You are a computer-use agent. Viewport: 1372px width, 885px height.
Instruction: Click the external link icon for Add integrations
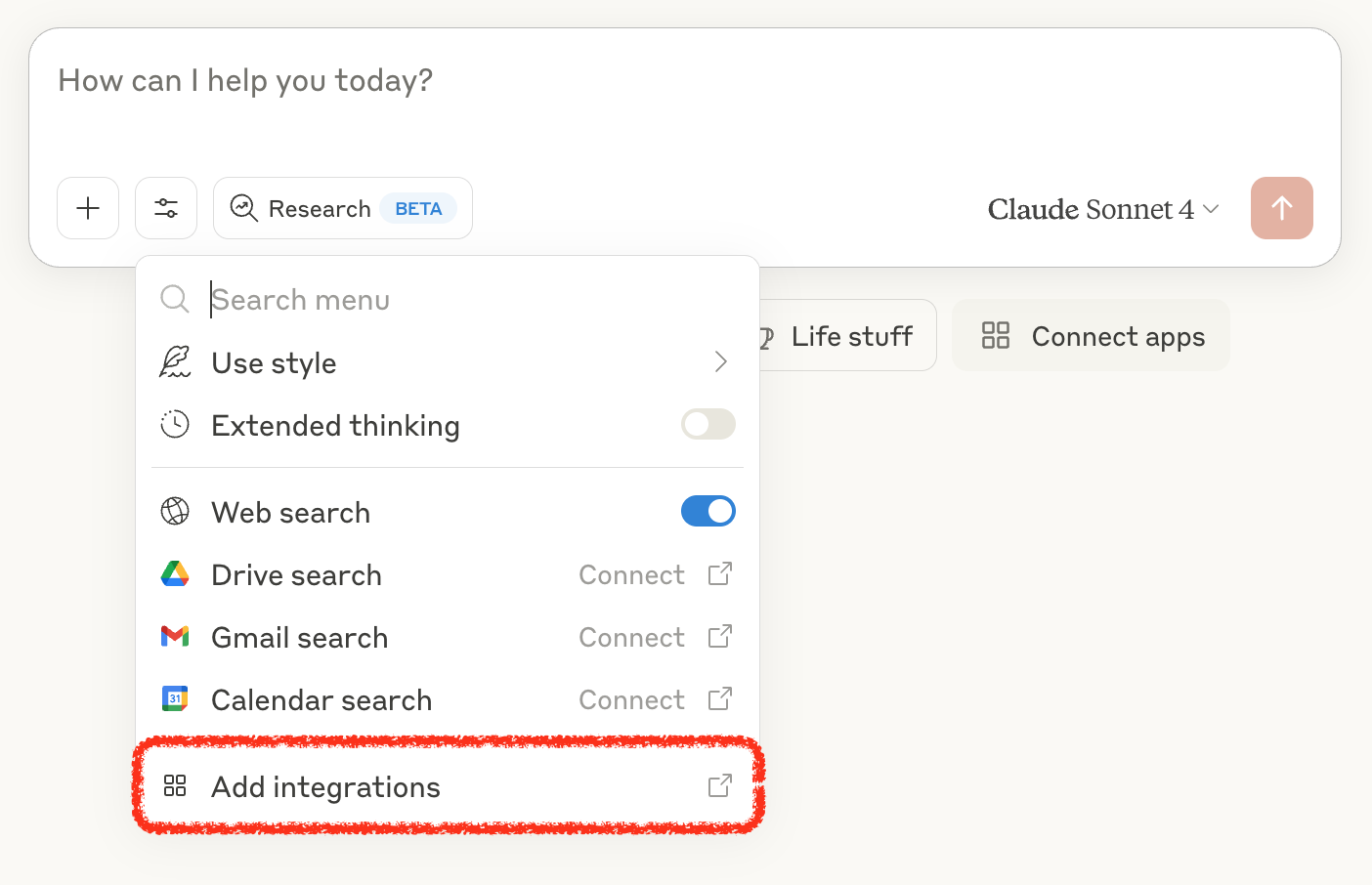pyautogui.click(x=720, y=785)
